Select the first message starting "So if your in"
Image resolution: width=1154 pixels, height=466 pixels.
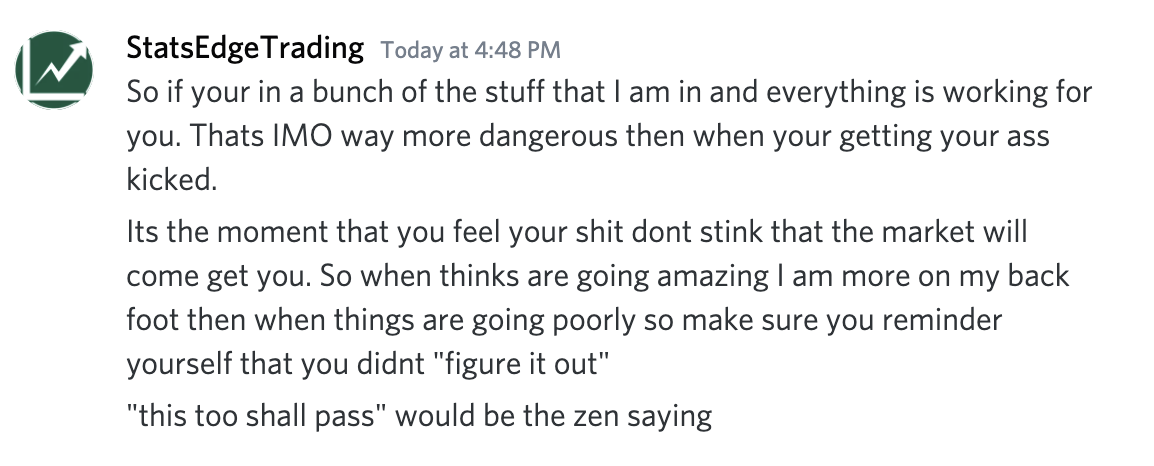(609, 136)
